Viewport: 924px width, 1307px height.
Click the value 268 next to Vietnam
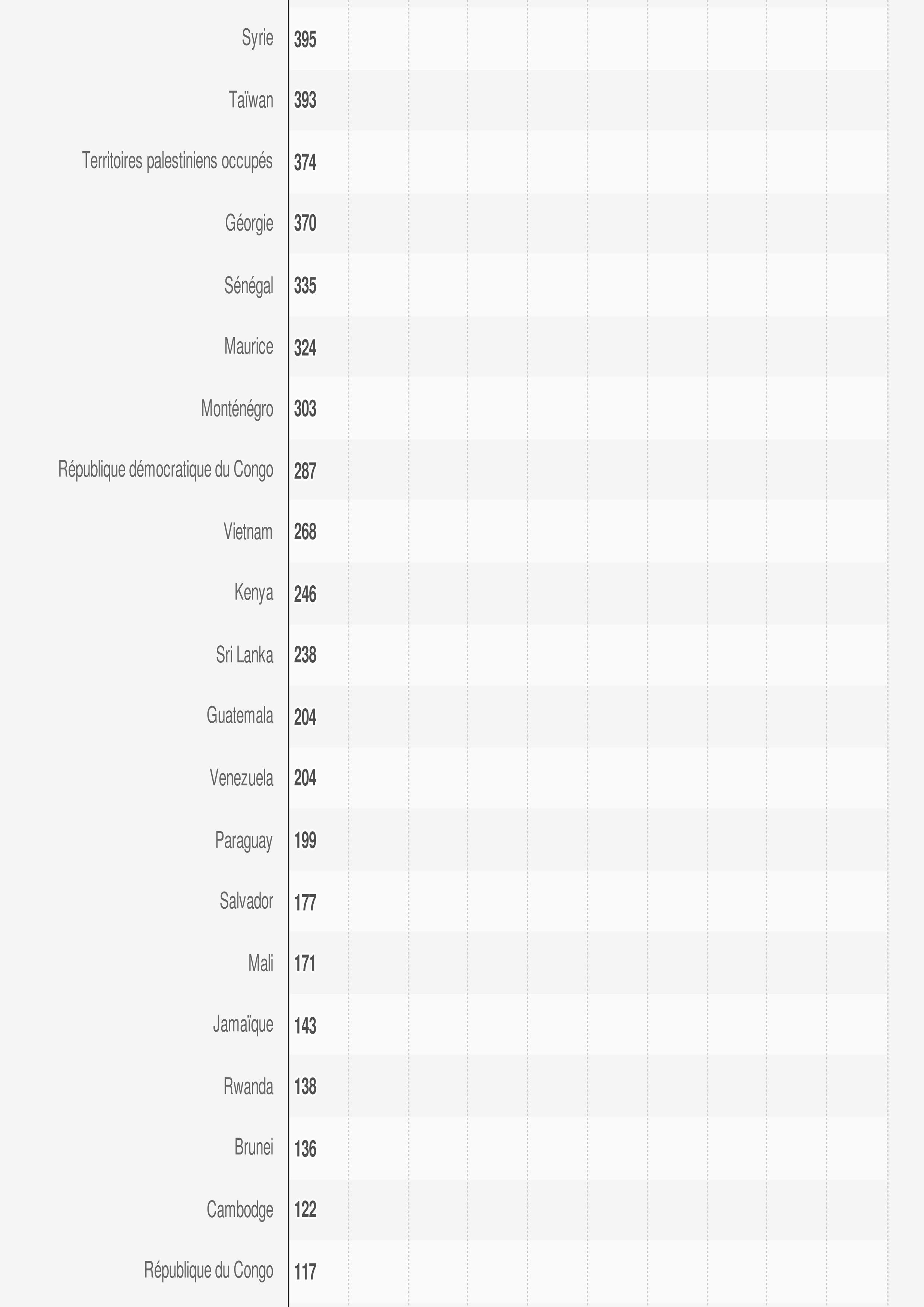tap(305, 532)
